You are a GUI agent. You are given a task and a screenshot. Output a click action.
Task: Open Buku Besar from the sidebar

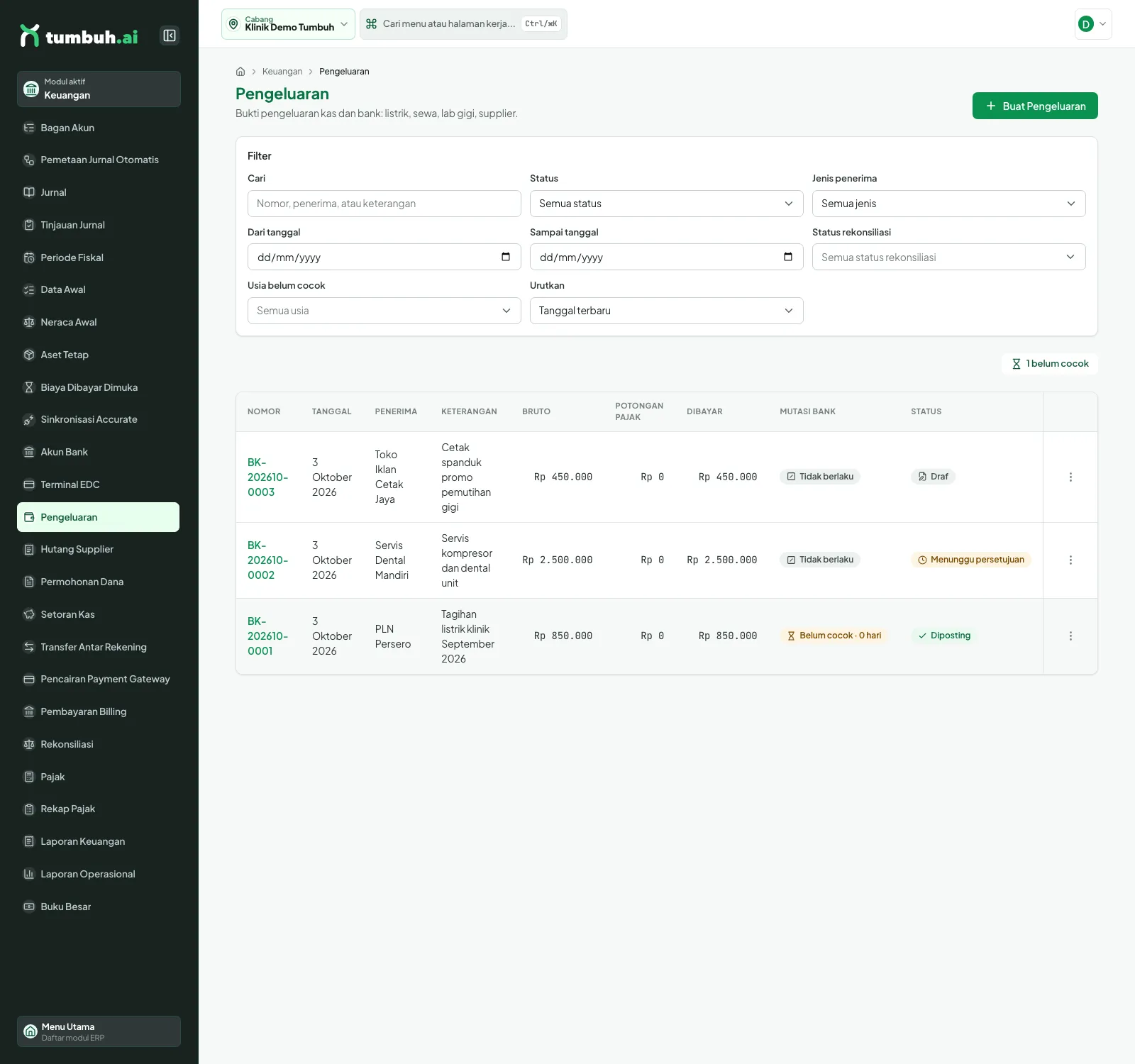coord(99,907)
